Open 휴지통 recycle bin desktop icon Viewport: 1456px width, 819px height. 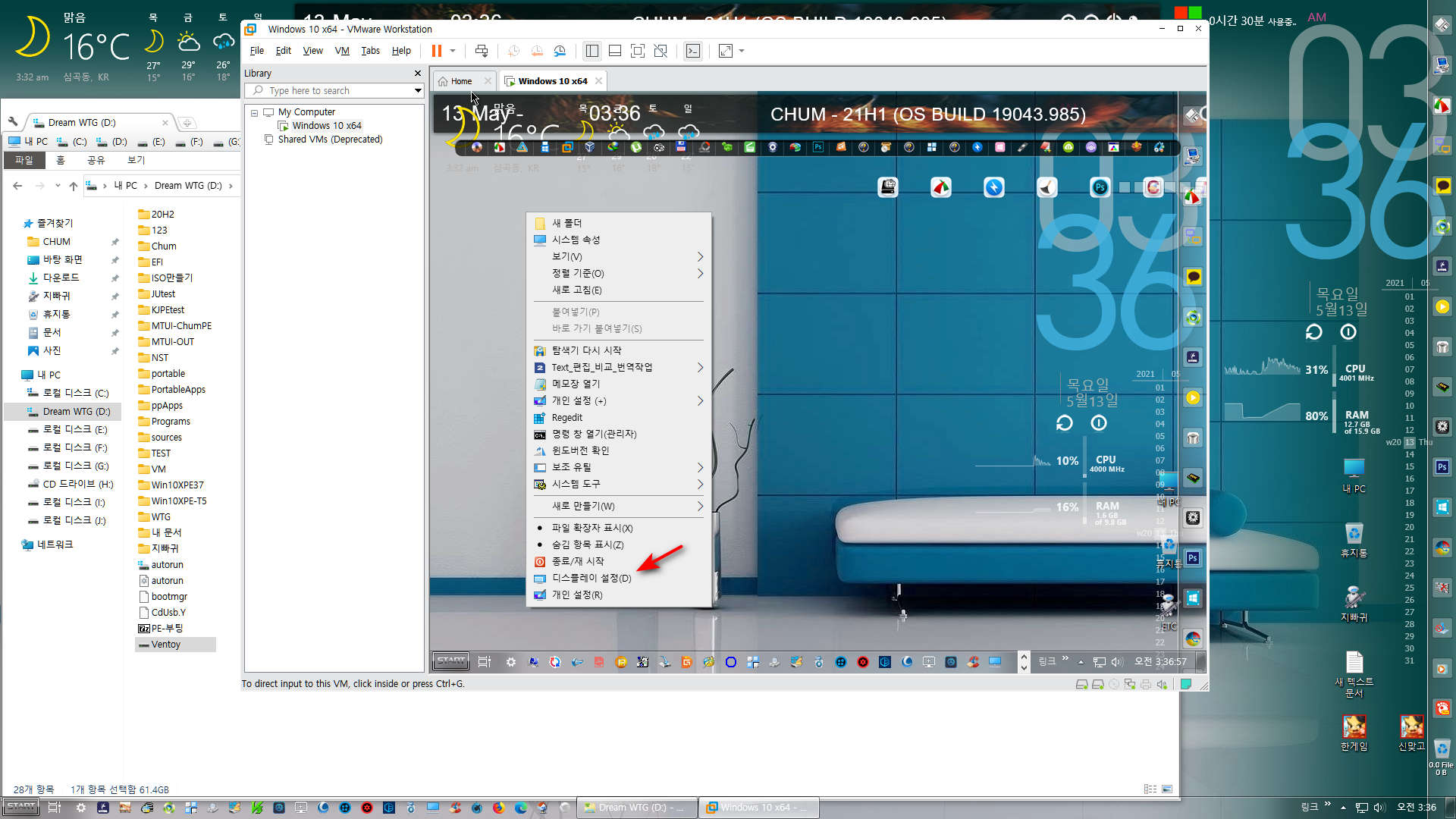pos(1354,540)
